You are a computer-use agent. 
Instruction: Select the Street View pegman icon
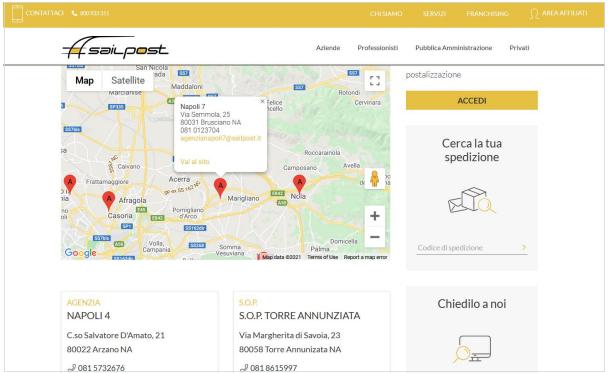[375, 179]
